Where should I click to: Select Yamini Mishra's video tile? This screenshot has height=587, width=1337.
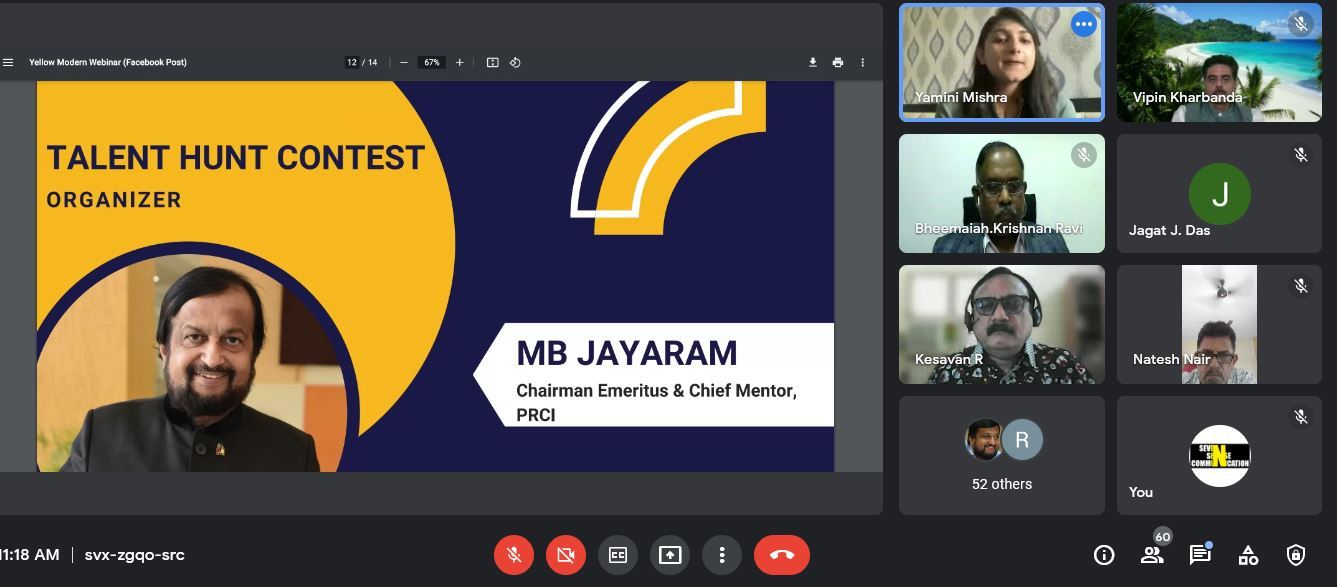pos(1002,62)
